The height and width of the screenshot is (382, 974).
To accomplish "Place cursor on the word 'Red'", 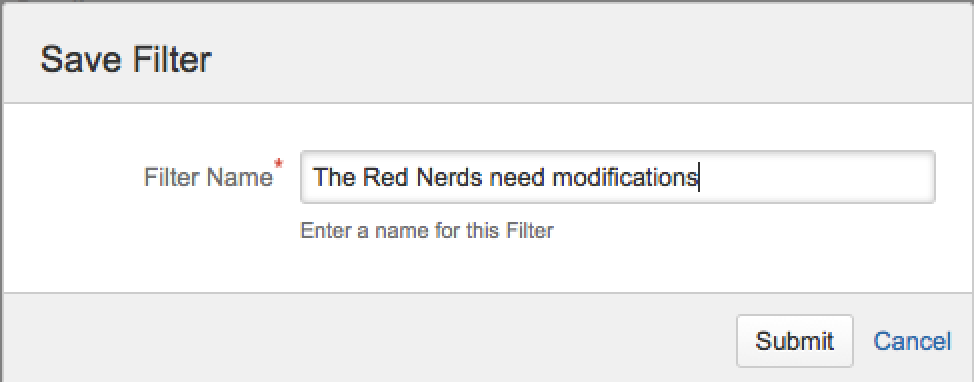I will [x=385, y=178].
